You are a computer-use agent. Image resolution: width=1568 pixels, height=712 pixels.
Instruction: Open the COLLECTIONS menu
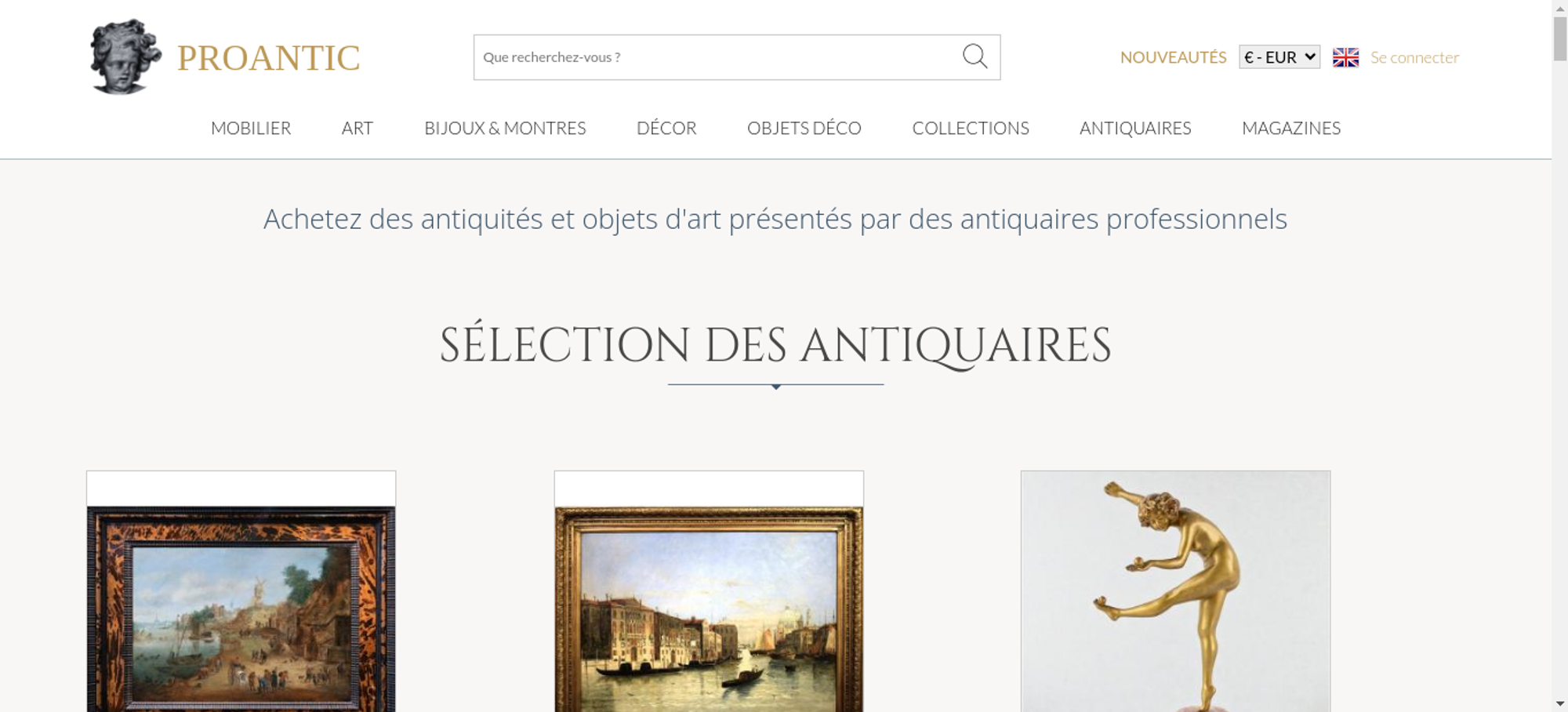971,128
